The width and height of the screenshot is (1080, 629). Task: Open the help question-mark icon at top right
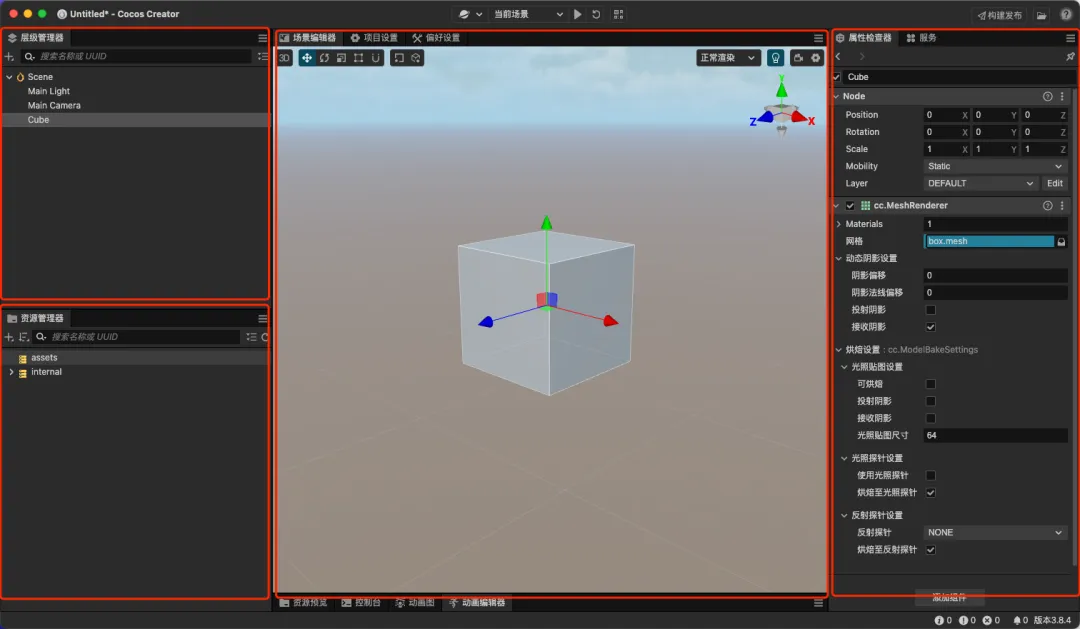click(1066, 14)
